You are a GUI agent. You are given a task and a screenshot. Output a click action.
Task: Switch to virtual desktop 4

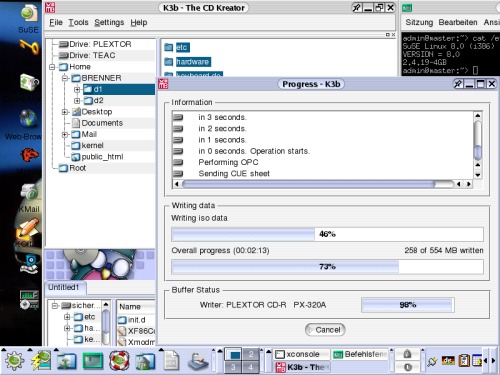pos(251,367)
